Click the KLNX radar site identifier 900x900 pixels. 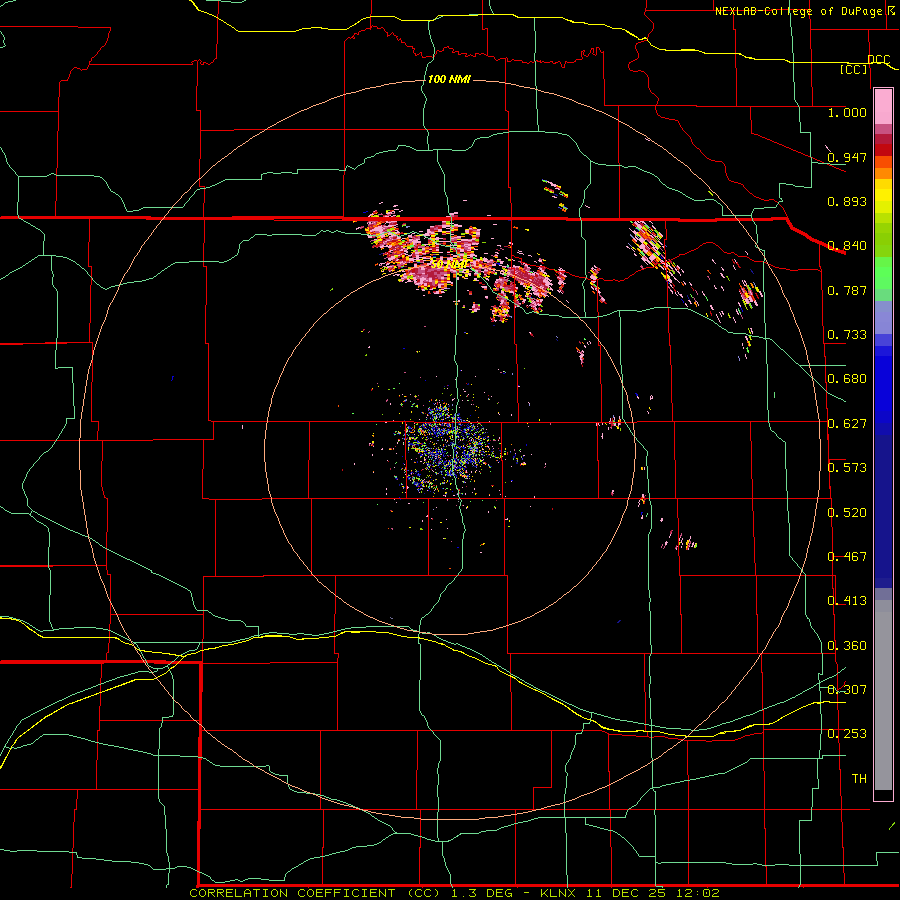click(559, 893)
